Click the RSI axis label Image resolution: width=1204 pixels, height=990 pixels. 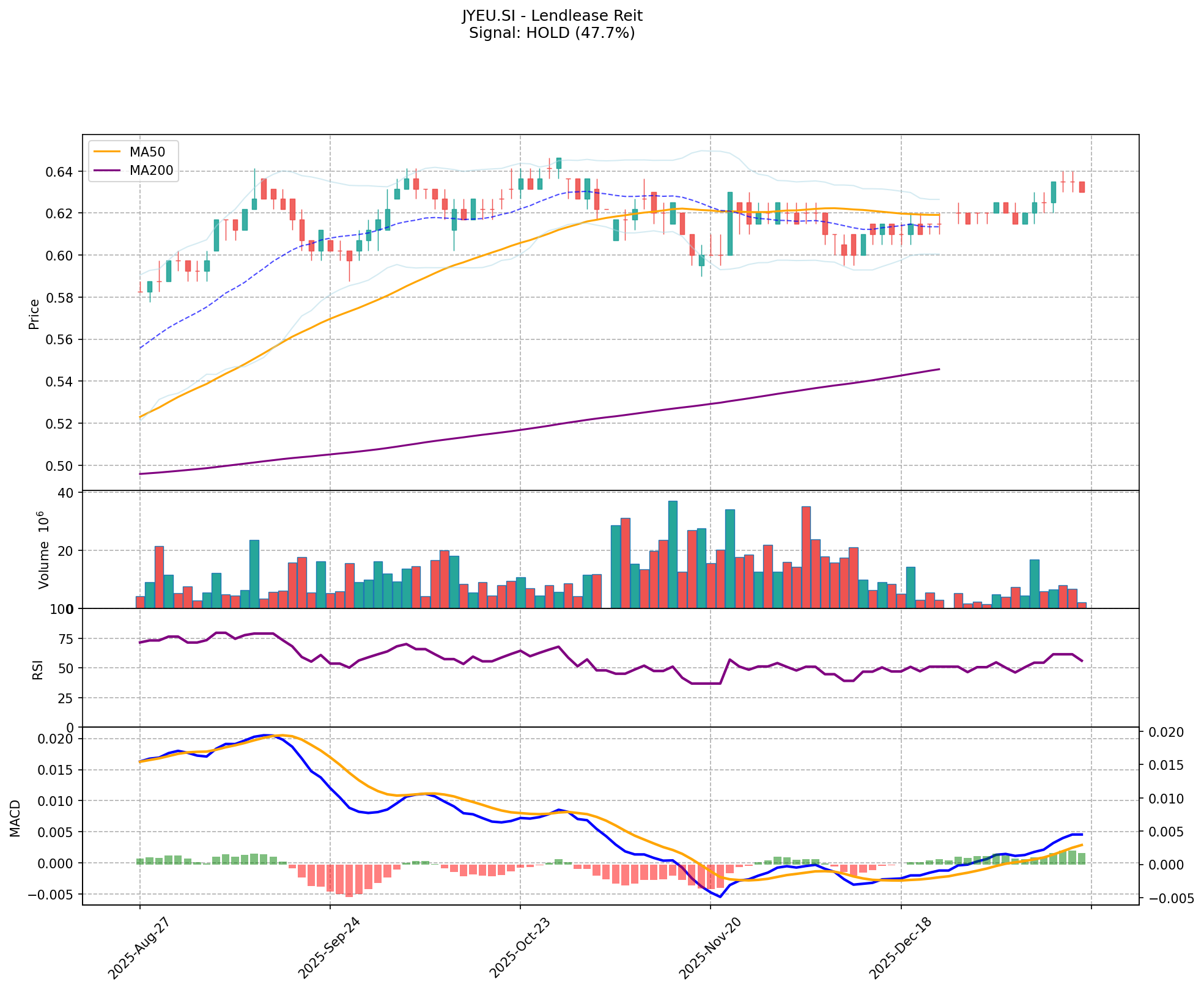pyautogui.click(x=38, y=670)
